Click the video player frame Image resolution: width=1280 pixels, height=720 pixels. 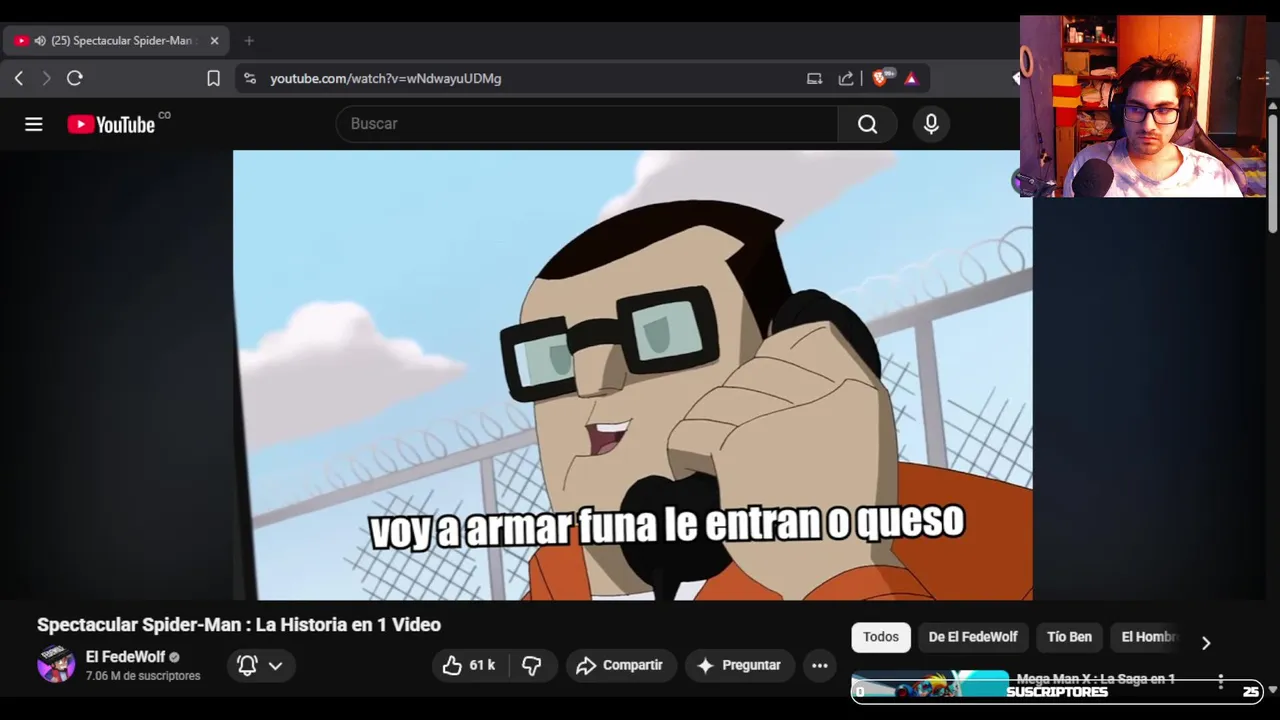633,375
